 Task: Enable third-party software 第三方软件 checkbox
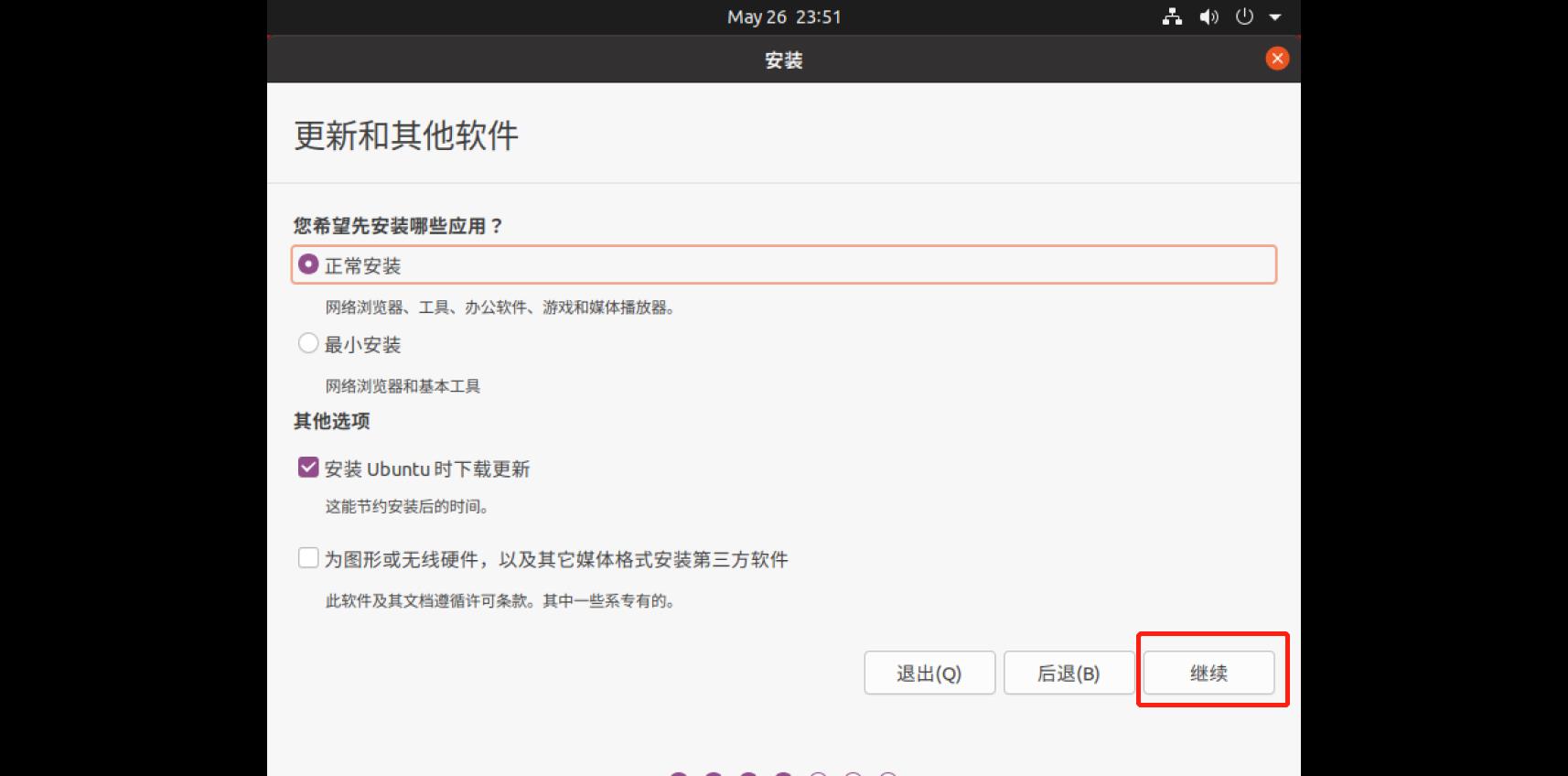308,558
